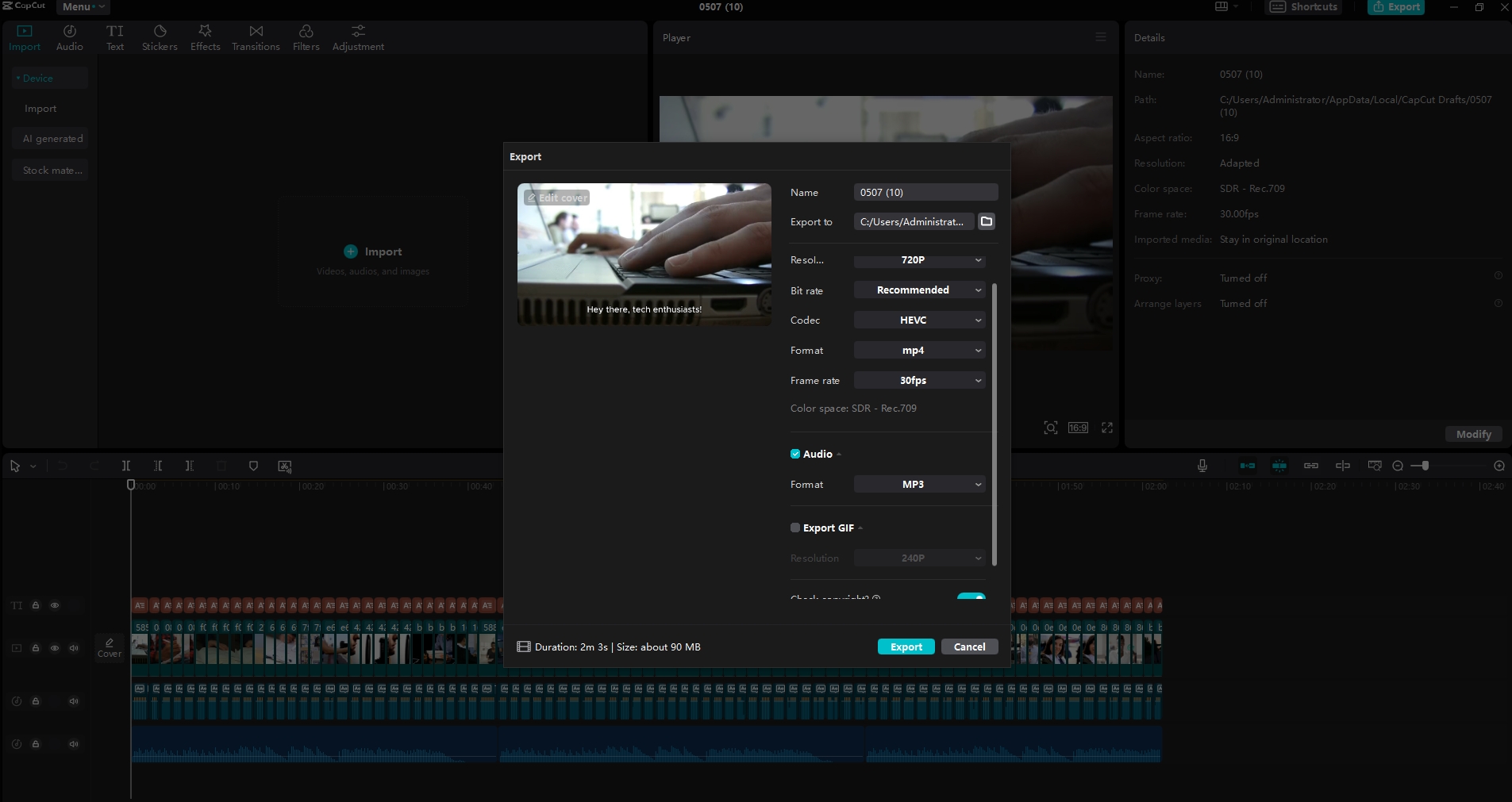Viewport: 1512px width, 802px height.
Task: Hide the text track with the eye toggle
Action: click(55, 605)
